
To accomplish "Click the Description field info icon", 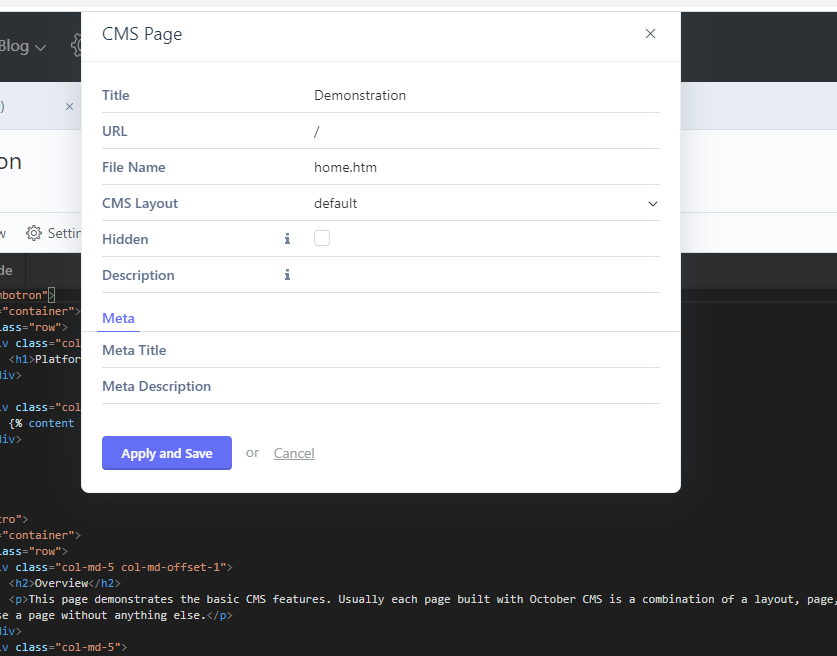I will tap(287, 274).
